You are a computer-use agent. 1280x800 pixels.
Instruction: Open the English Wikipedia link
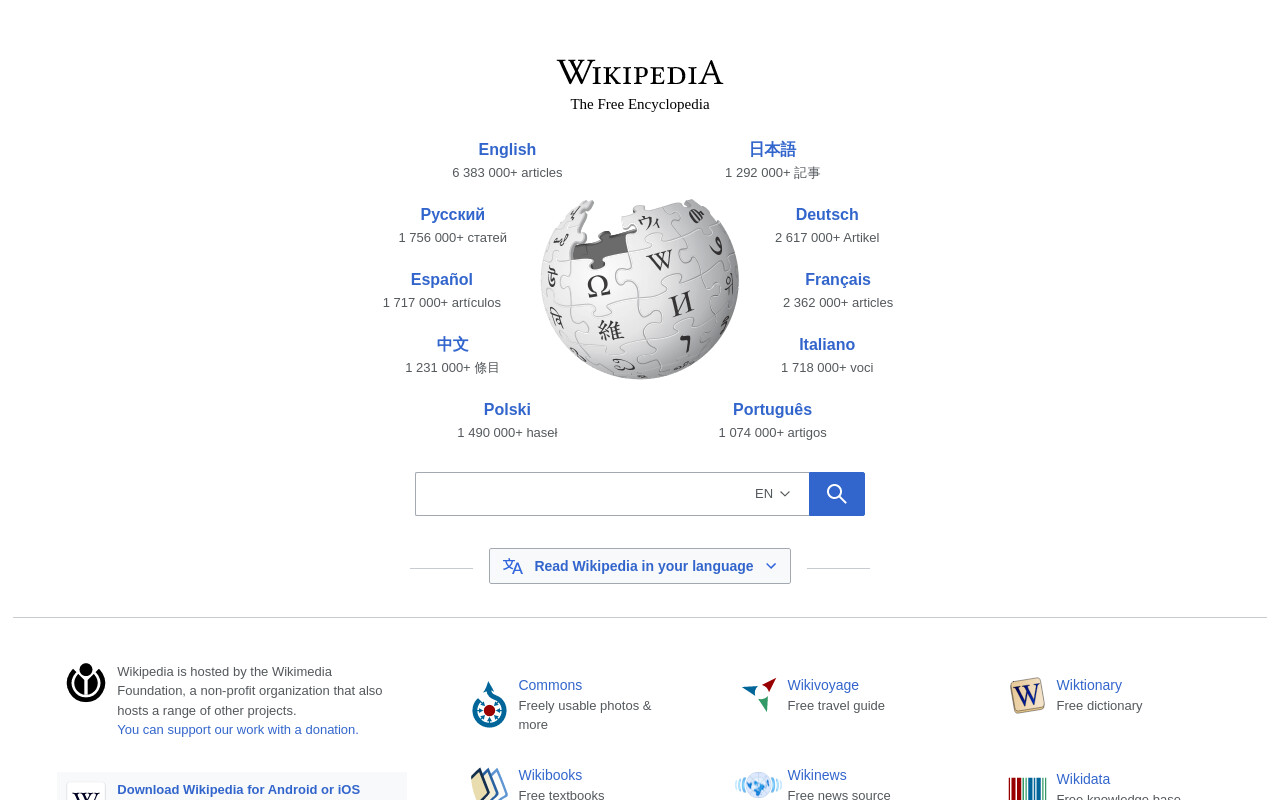[x=507, y=150]
